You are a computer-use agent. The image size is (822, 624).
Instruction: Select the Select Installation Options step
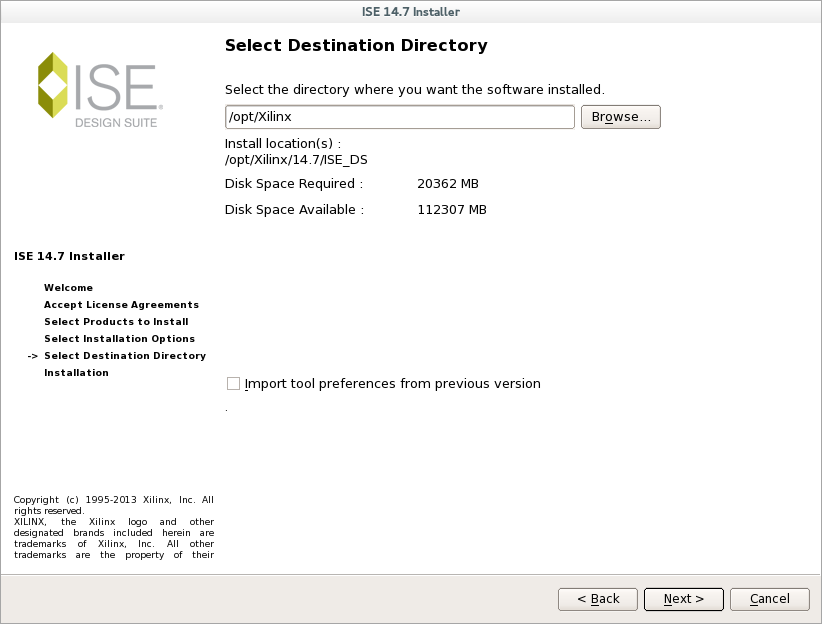point(120,339)
